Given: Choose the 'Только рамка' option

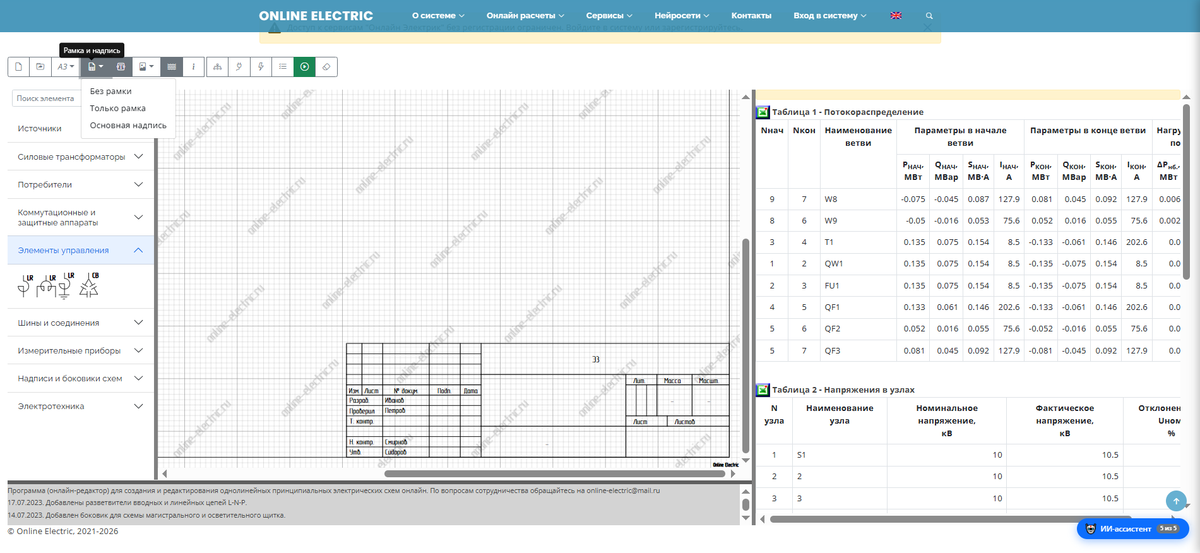Looking at the screenshot, I should 128,108.
